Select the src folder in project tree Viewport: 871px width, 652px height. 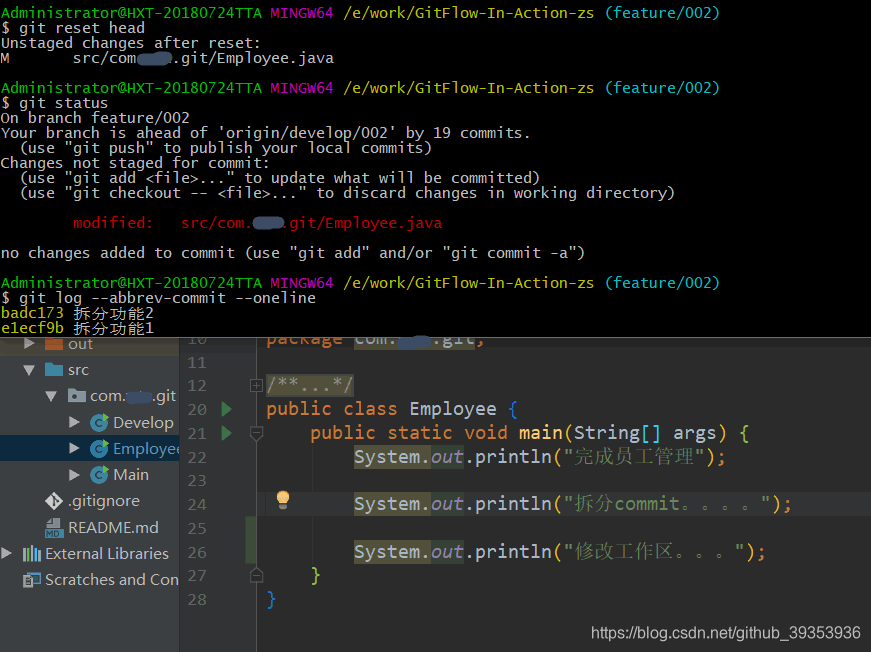coord(78,370)
